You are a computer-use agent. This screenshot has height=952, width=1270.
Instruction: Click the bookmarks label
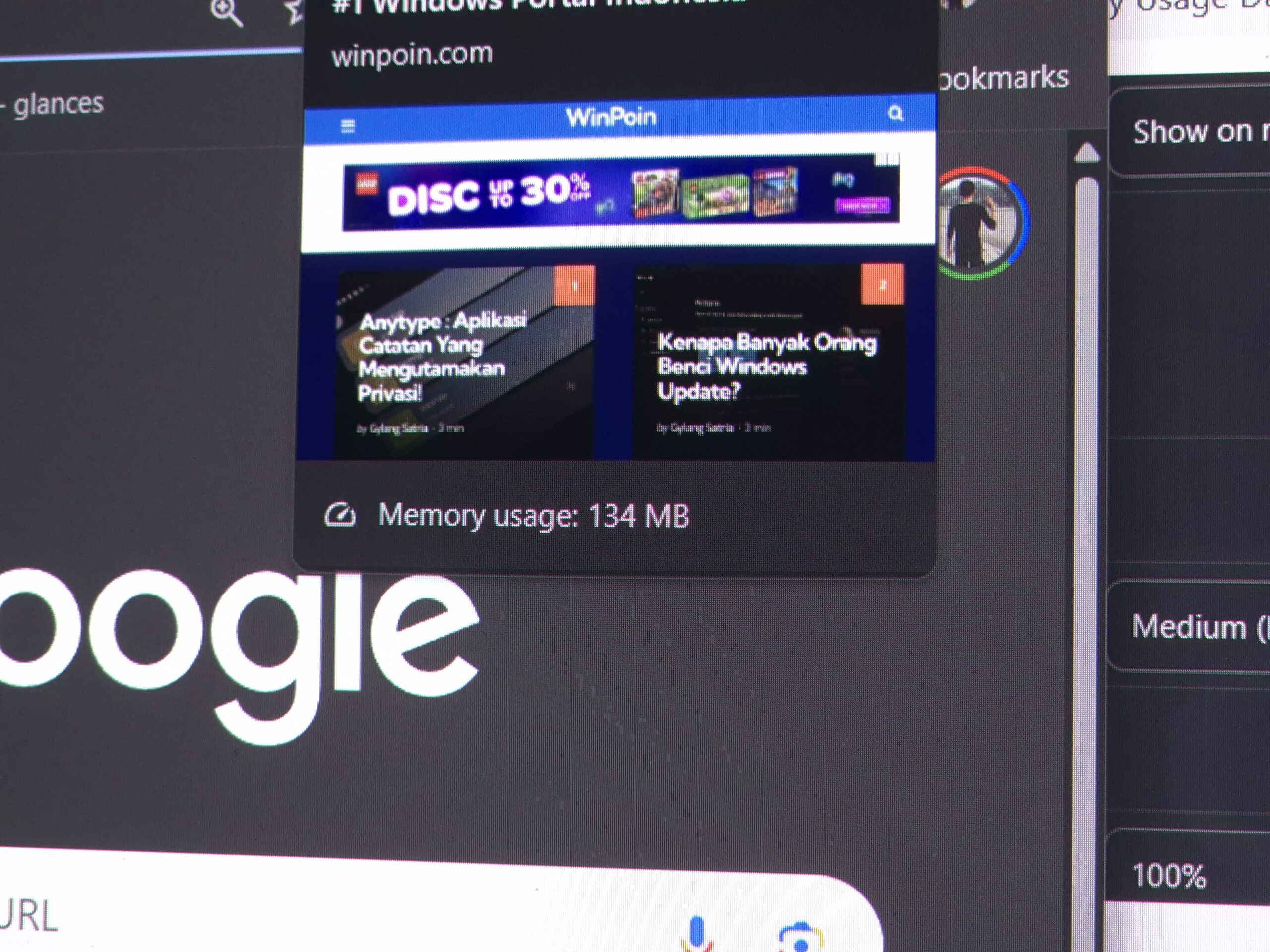1004,78
